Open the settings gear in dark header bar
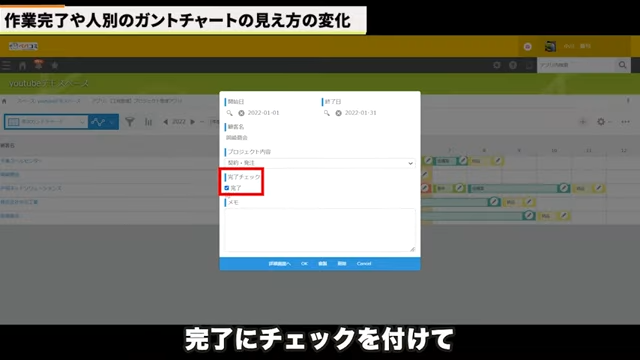 point(497,65)
